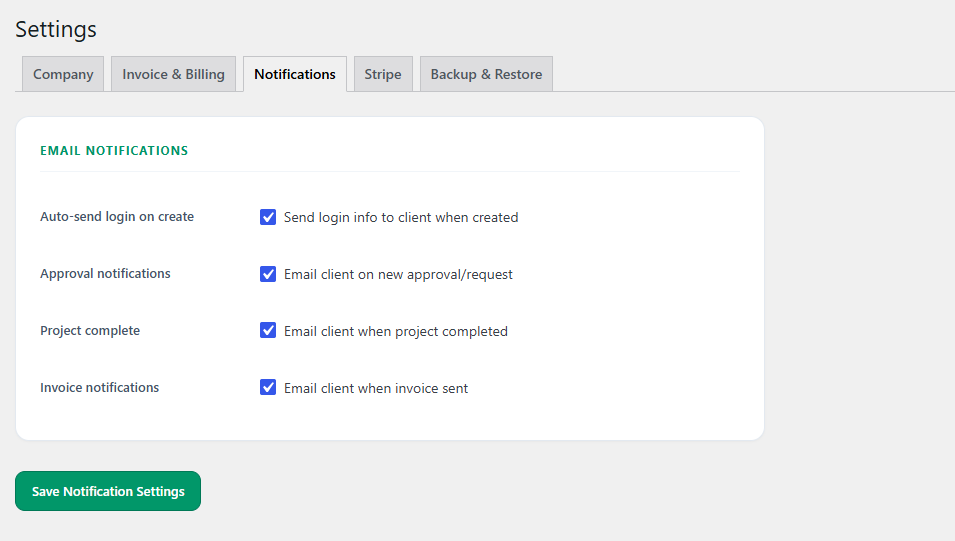955x541 pixels.
Task: Toggle Email client on new approval/request checkbox
Action: 268,274
